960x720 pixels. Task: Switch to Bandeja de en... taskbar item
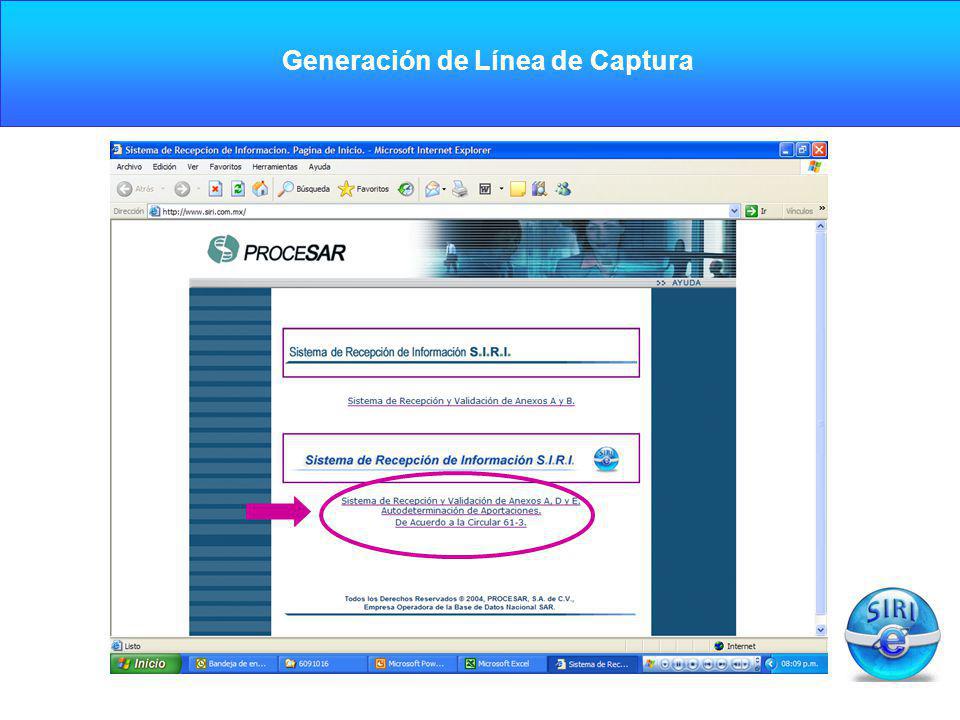point(231,664)
